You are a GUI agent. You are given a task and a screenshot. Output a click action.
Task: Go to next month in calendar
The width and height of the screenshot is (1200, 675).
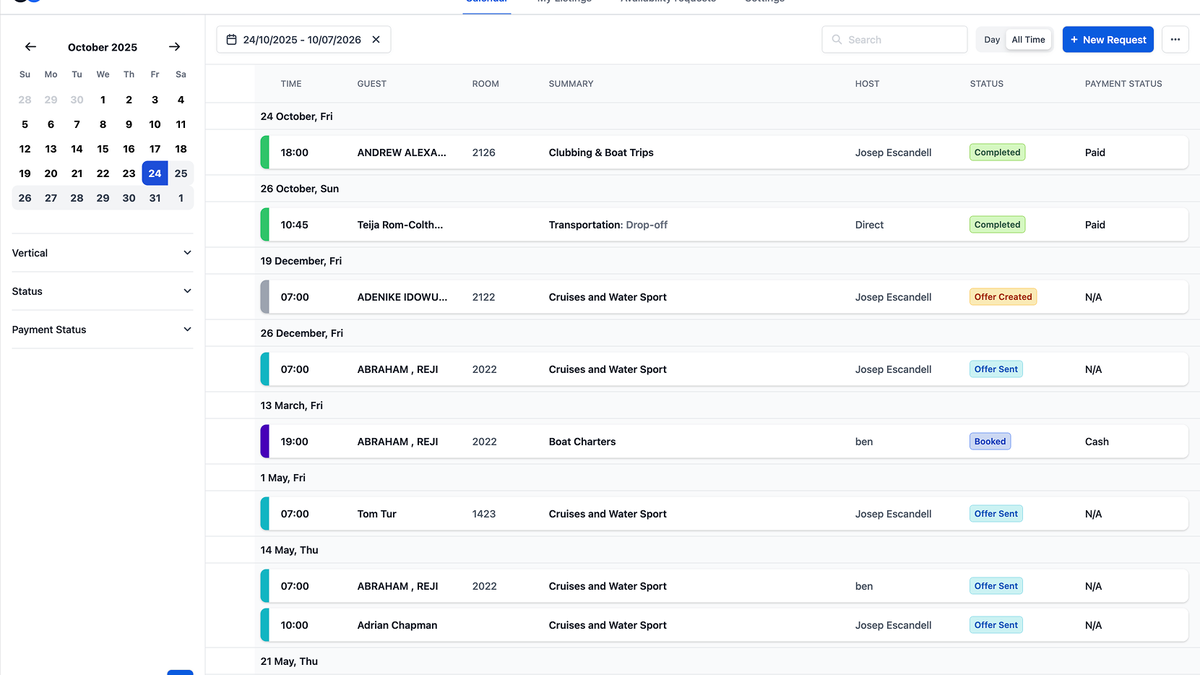point(175,47)
